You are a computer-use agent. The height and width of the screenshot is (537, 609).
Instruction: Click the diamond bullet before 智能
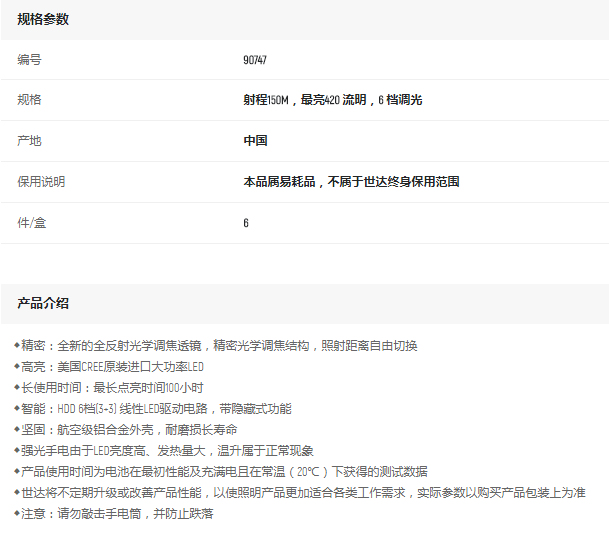[16, 408]
